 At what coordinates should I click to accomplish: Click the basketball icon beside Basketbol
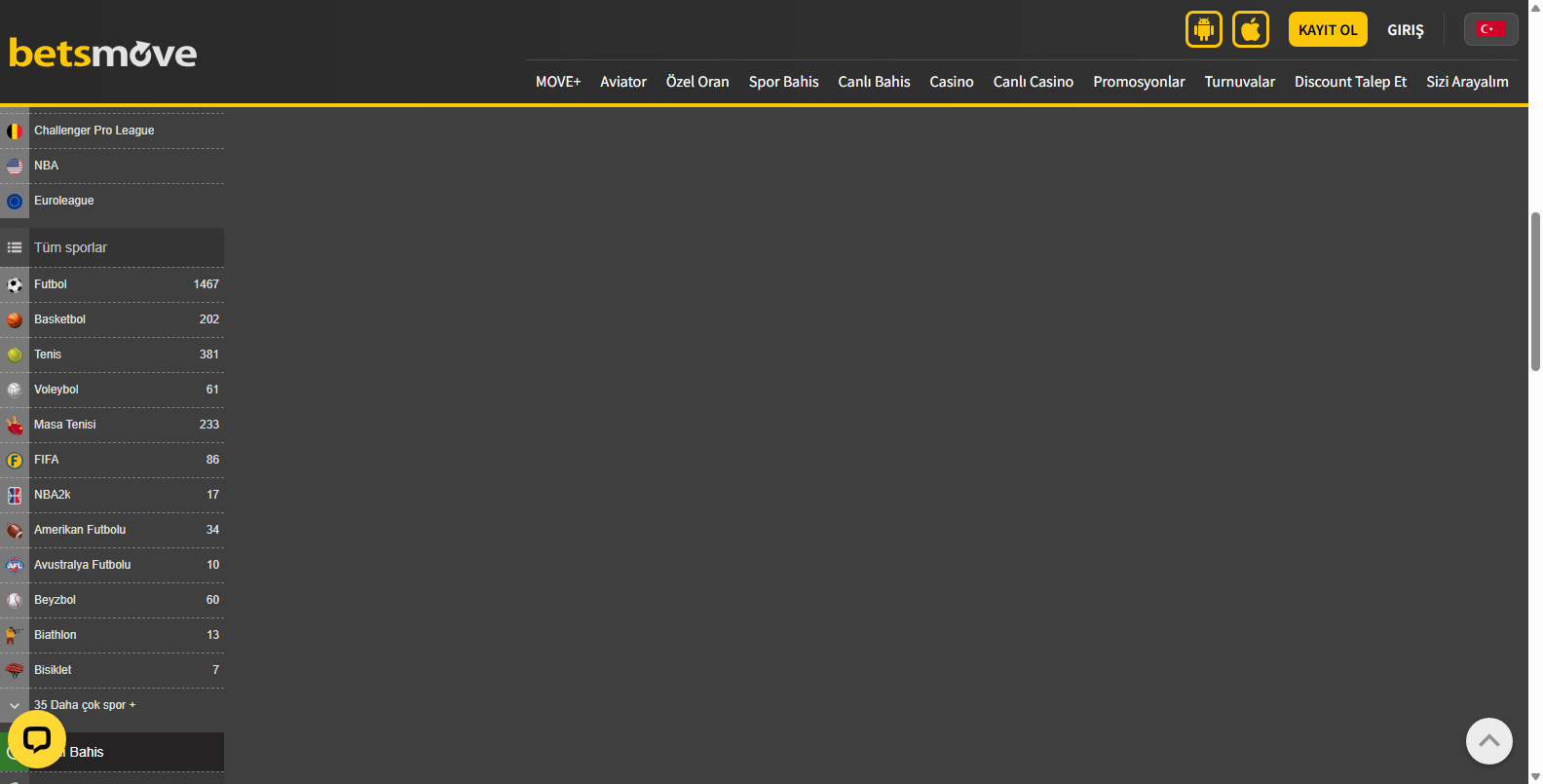pyautogui.click(x=15, y=320)
